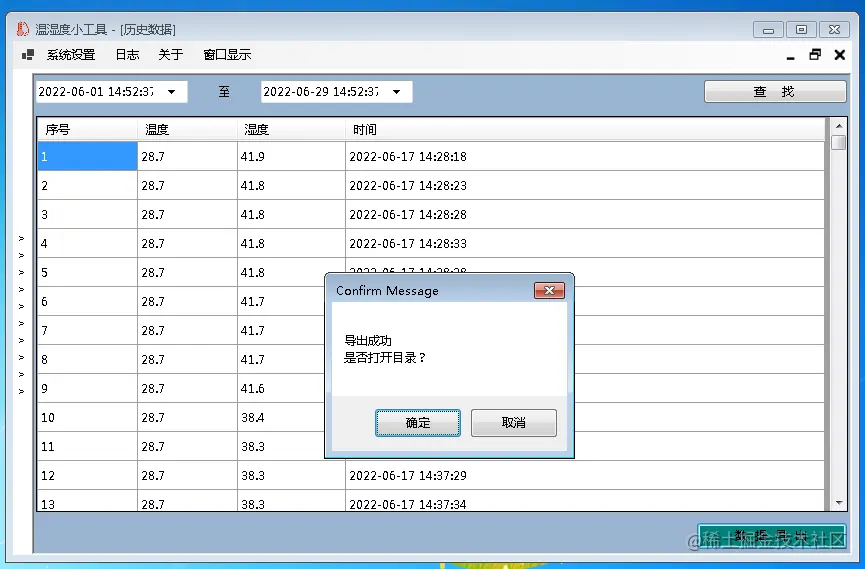Expand the start date dropdown arrow
Screen dimensions: 865x569
pyautogui.click(x=172, y=92)
